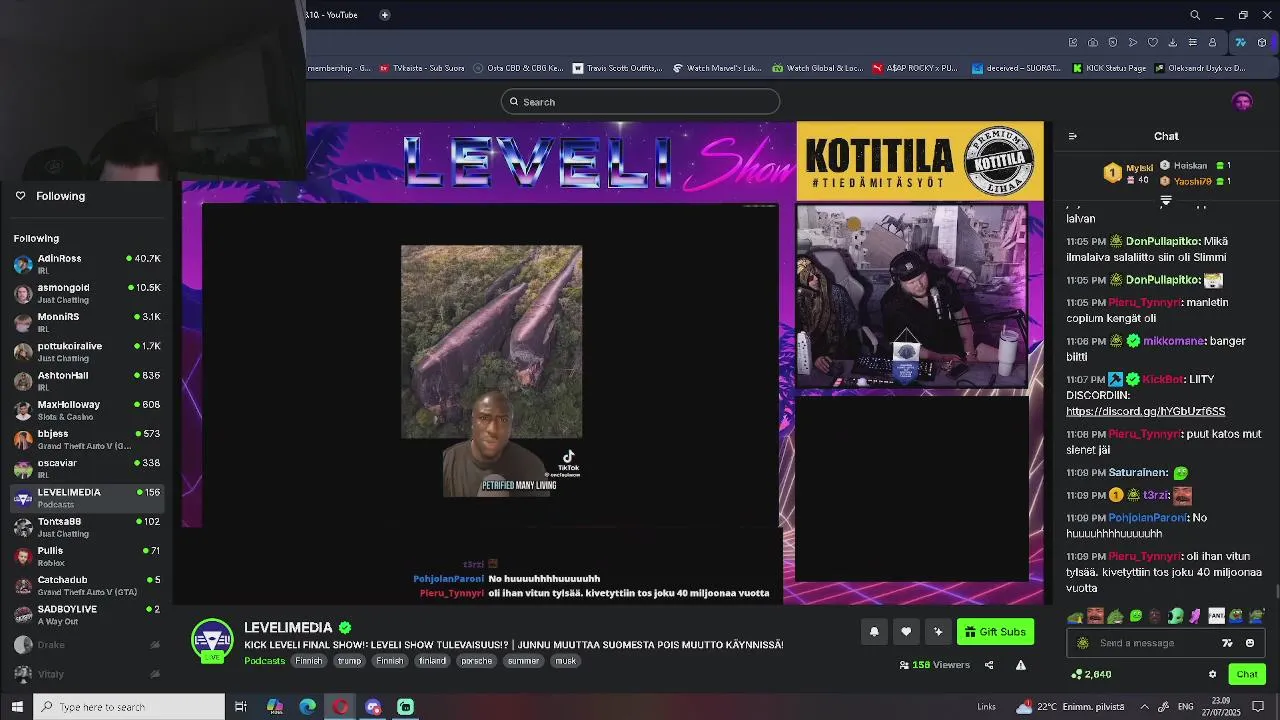This screenshot has width=1280, height=720.
Task: Open the browser extensions cube icon
Action: click(x=1262, y=42)
